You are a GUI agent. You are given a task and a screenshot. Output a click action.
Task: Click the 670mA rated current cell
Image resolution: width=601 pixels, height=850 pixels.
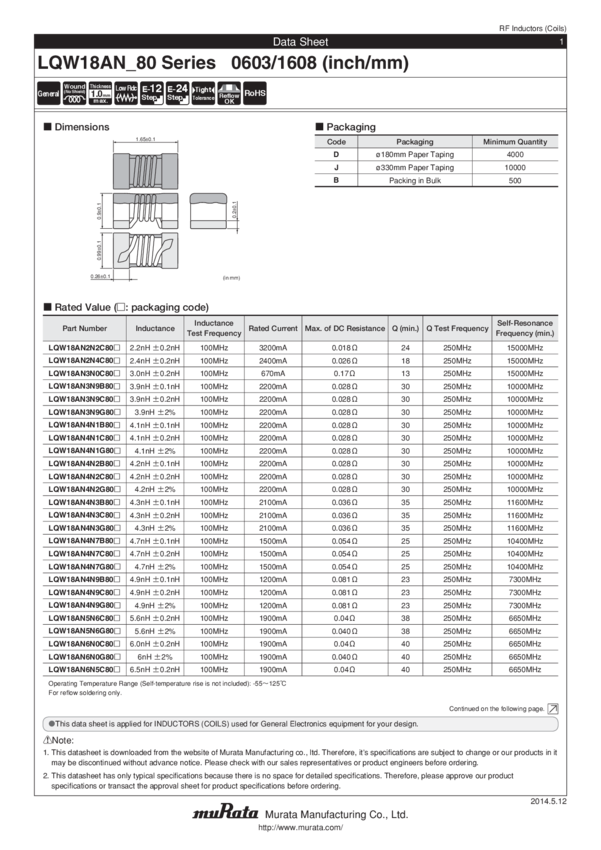click(273, 374)
